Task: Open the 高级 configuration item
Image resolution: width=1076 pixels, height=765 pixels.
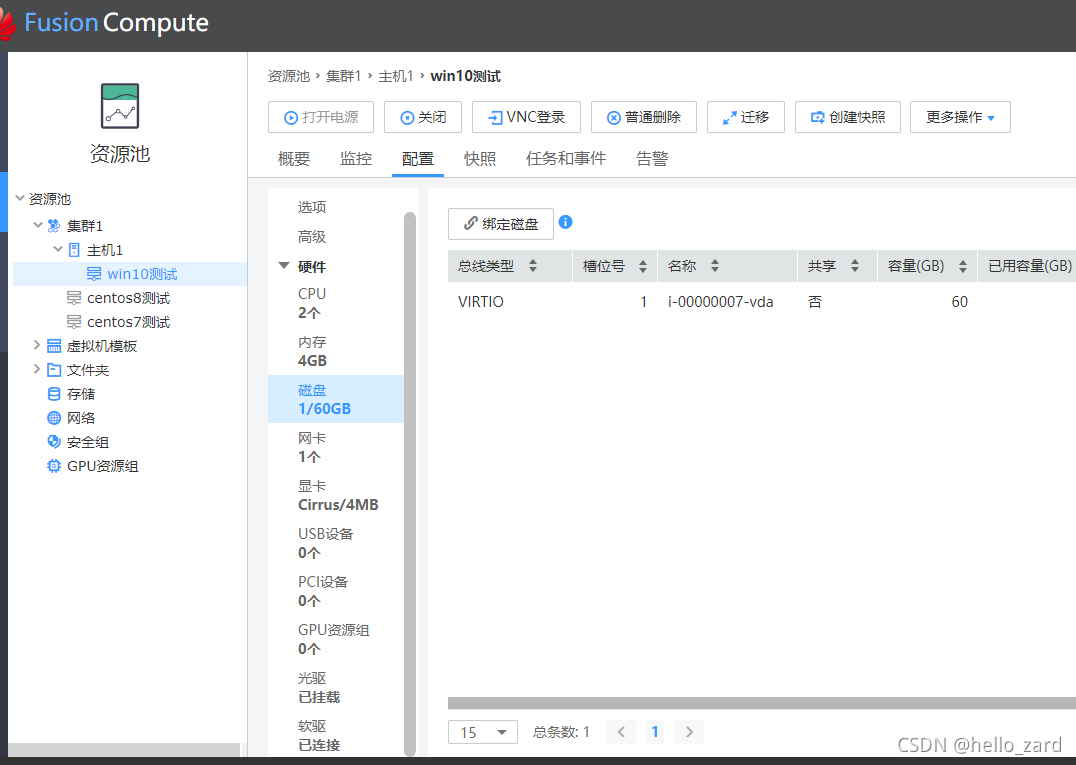Action: (312, 237)
